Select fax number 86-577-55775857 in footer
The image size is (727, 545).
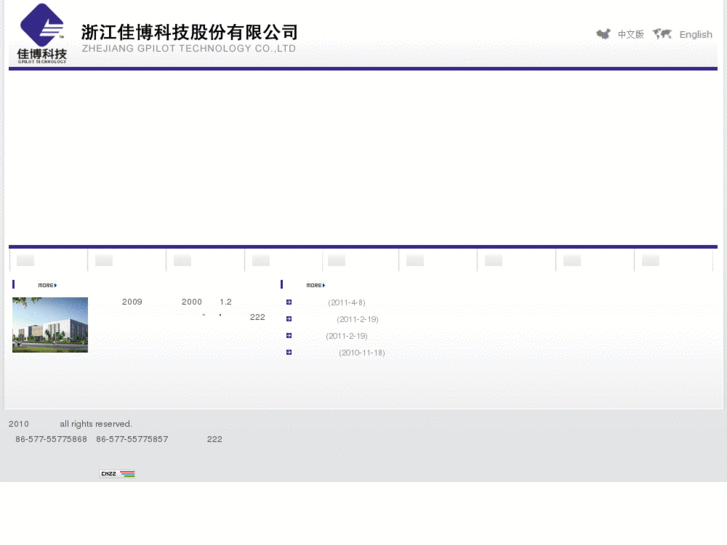(x=132, y=439)
